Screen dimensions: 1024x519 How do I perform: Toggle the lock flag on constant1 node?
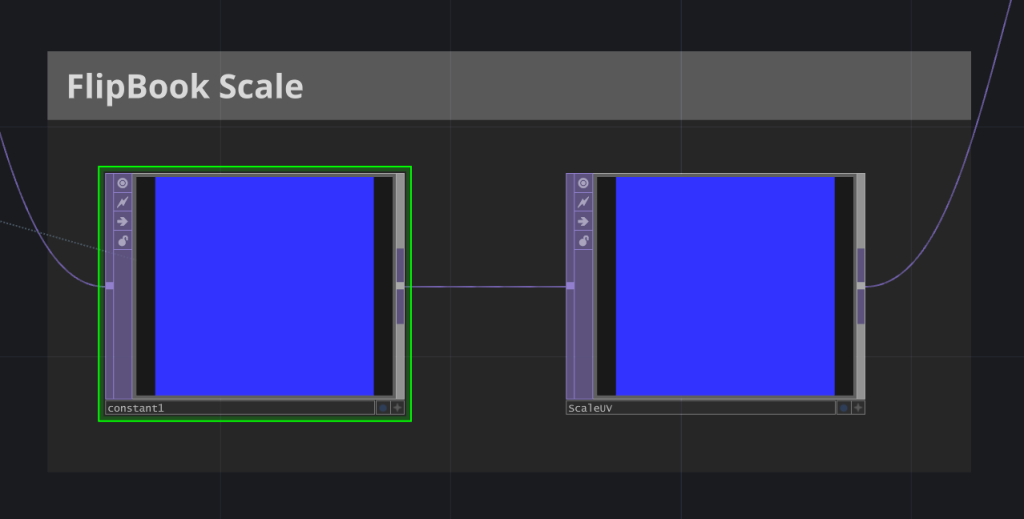[x=123, y=241]
